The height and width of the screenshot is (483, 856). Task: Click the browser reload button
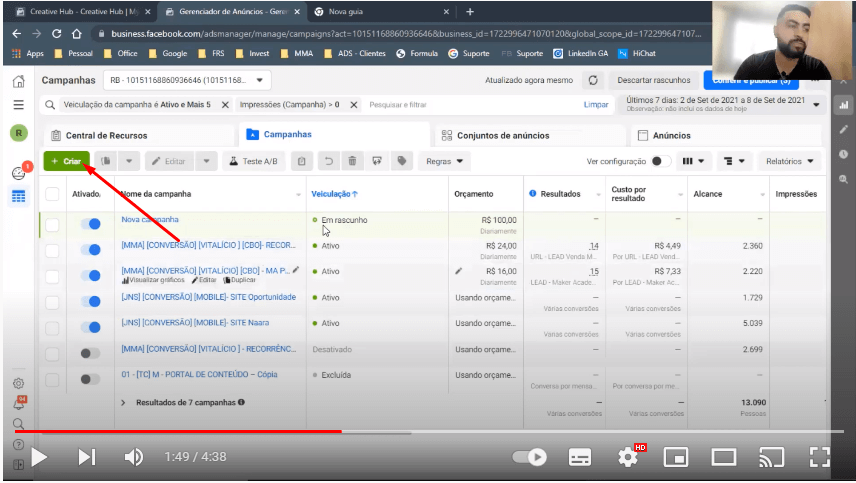[56, 34]
